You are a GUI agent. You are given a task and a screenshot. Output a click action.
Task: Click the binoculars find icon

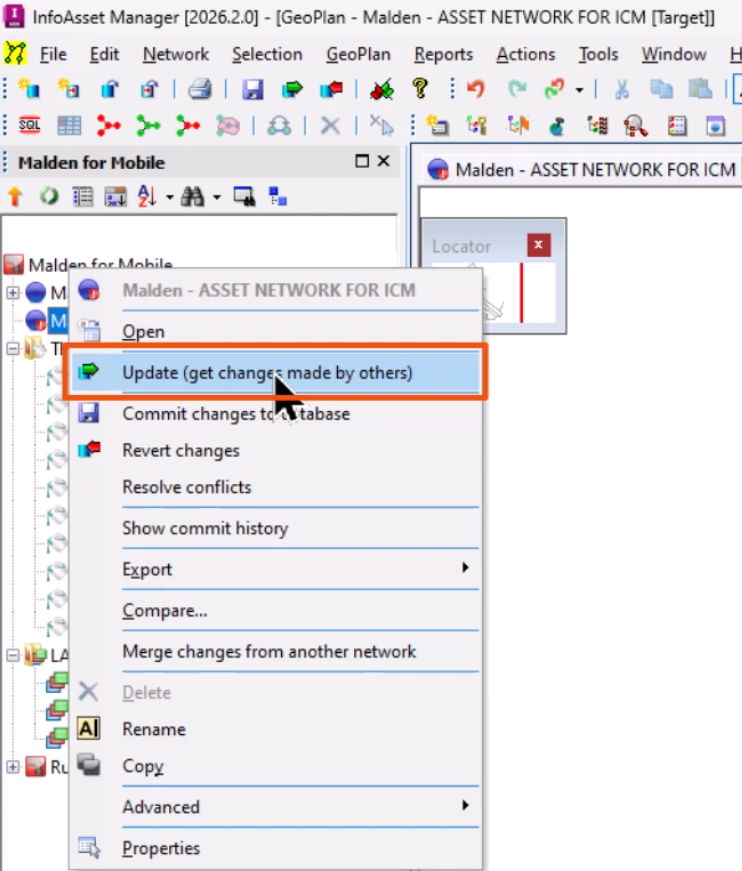(192, 197)
